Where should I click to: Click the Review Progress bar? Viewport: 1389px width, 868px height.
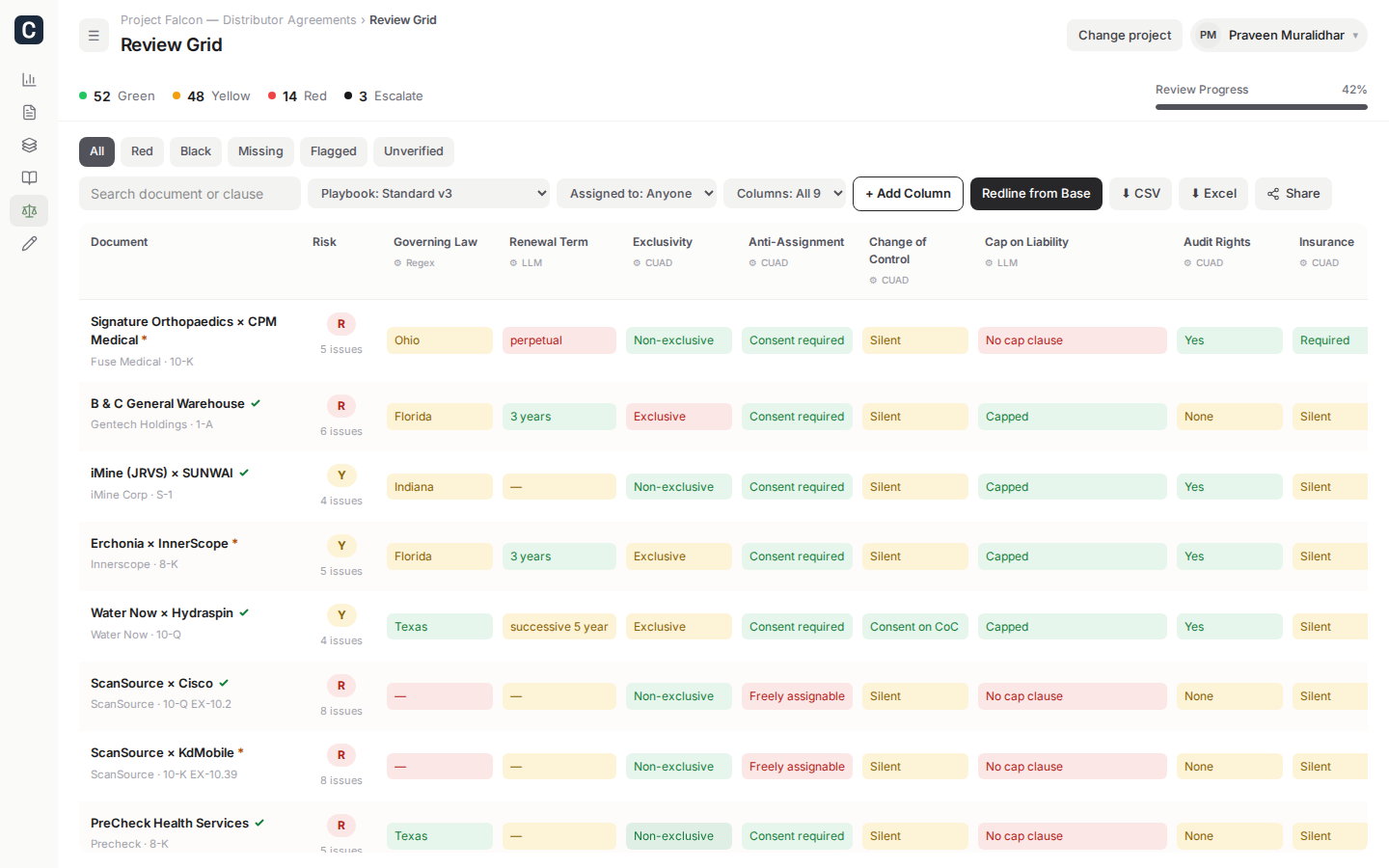(x=1262, y=107)
